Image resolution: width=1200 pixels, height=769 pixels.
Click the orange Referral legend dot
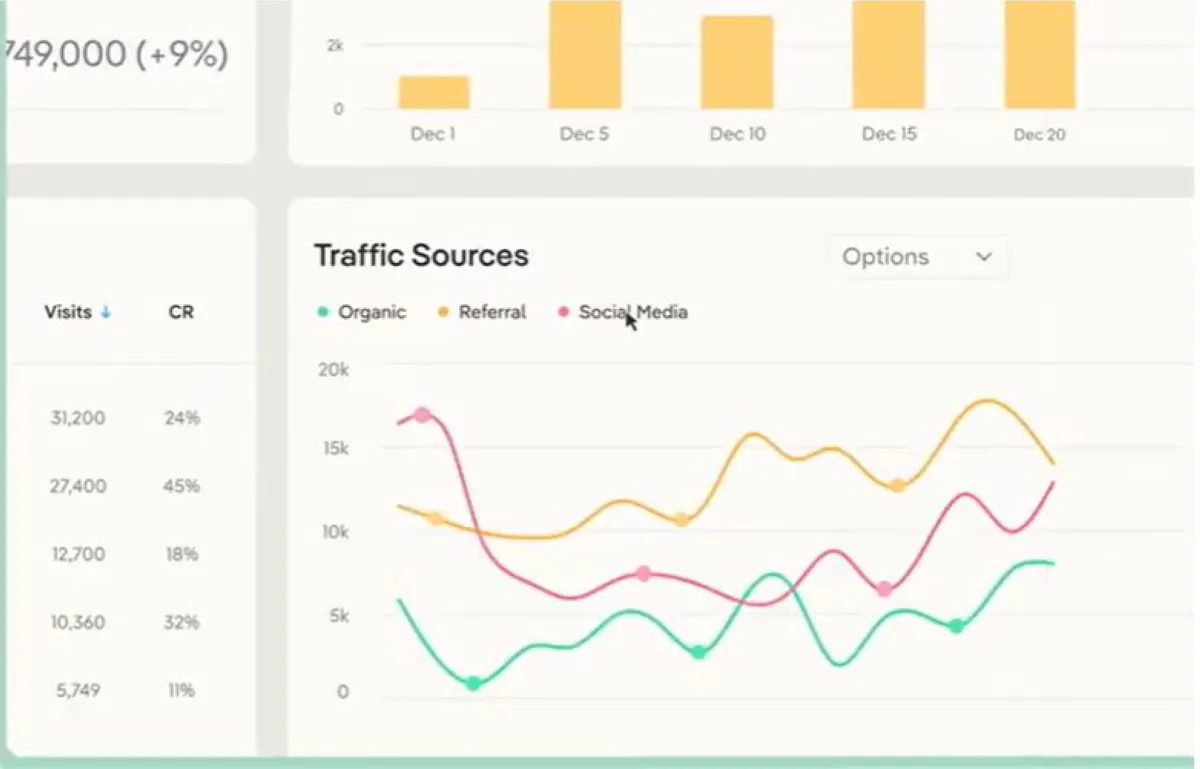[x=443, y=312]
